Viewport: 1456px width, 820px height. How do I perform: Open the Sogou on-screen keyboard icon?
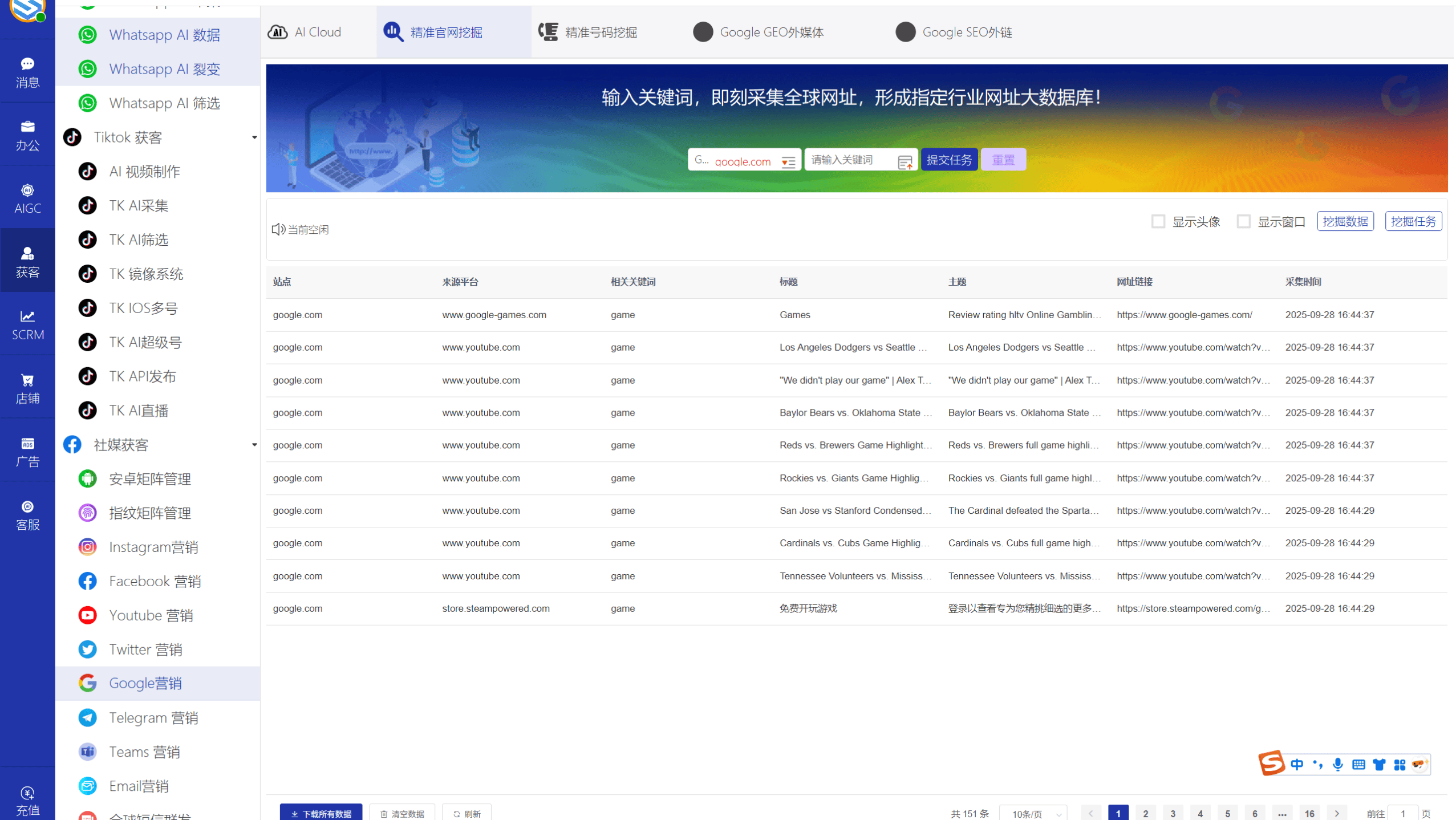coord(1359,764)
